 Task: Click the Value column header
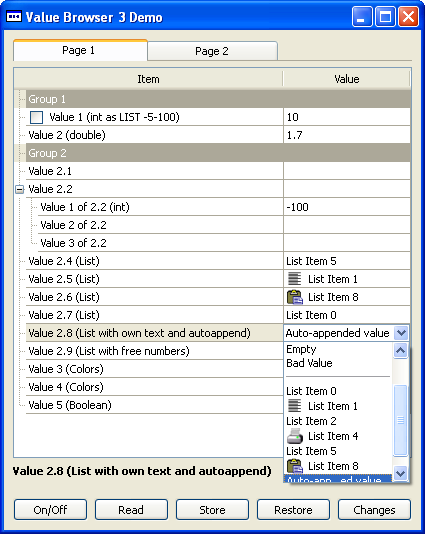tap(346, 79)
